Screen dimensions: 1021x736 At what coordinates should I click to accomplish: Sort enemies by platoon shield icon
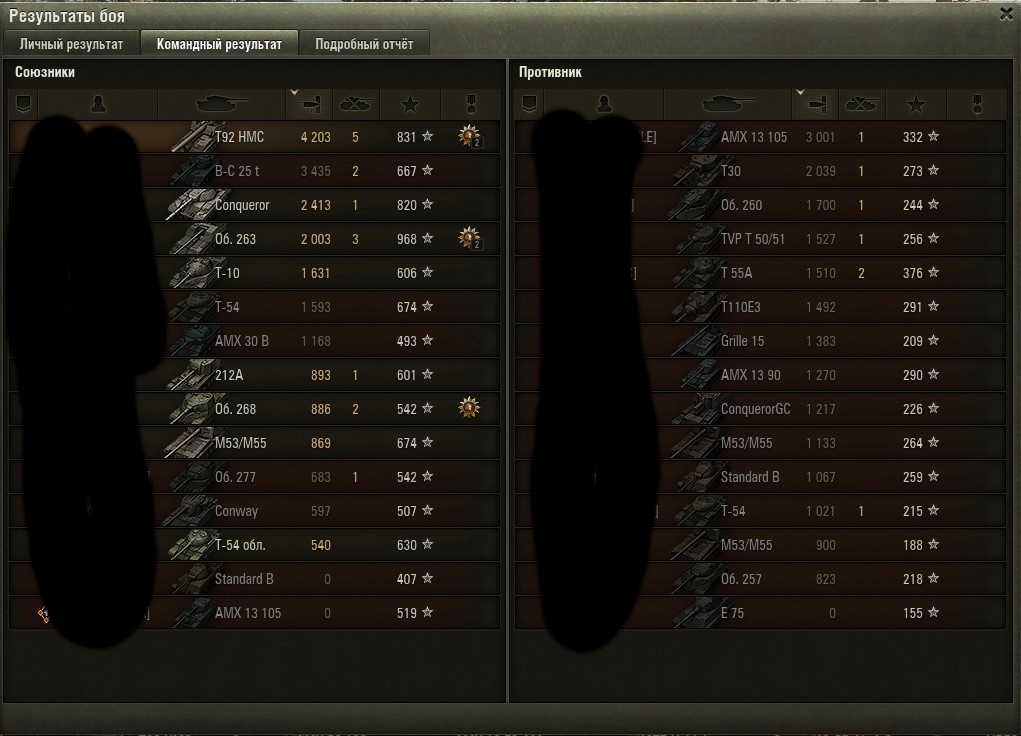point(529,104)
